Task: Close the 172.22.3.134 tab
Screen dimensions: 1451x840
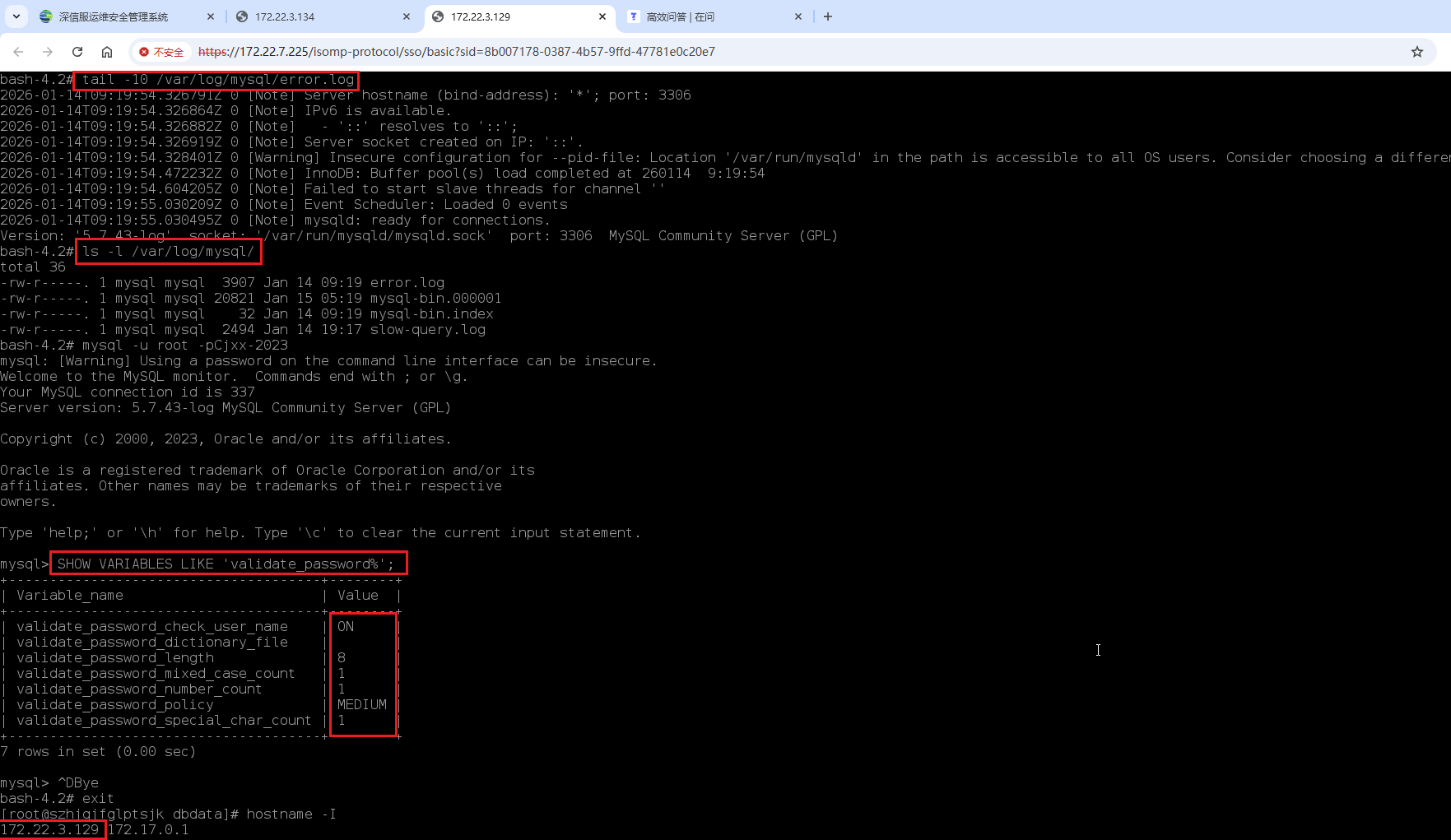Action: click(407, 16)
